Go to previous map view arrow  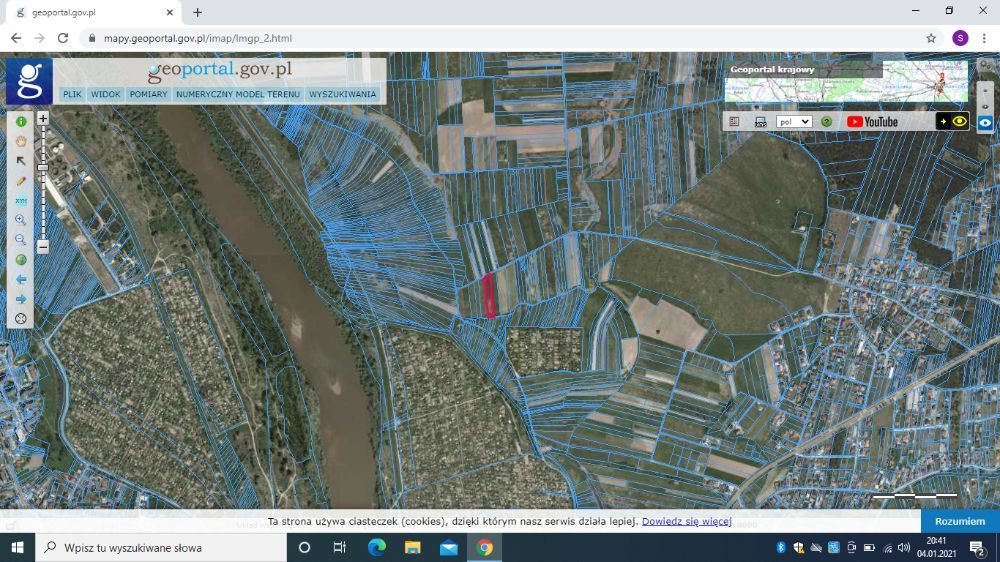[x=21, y=279]
